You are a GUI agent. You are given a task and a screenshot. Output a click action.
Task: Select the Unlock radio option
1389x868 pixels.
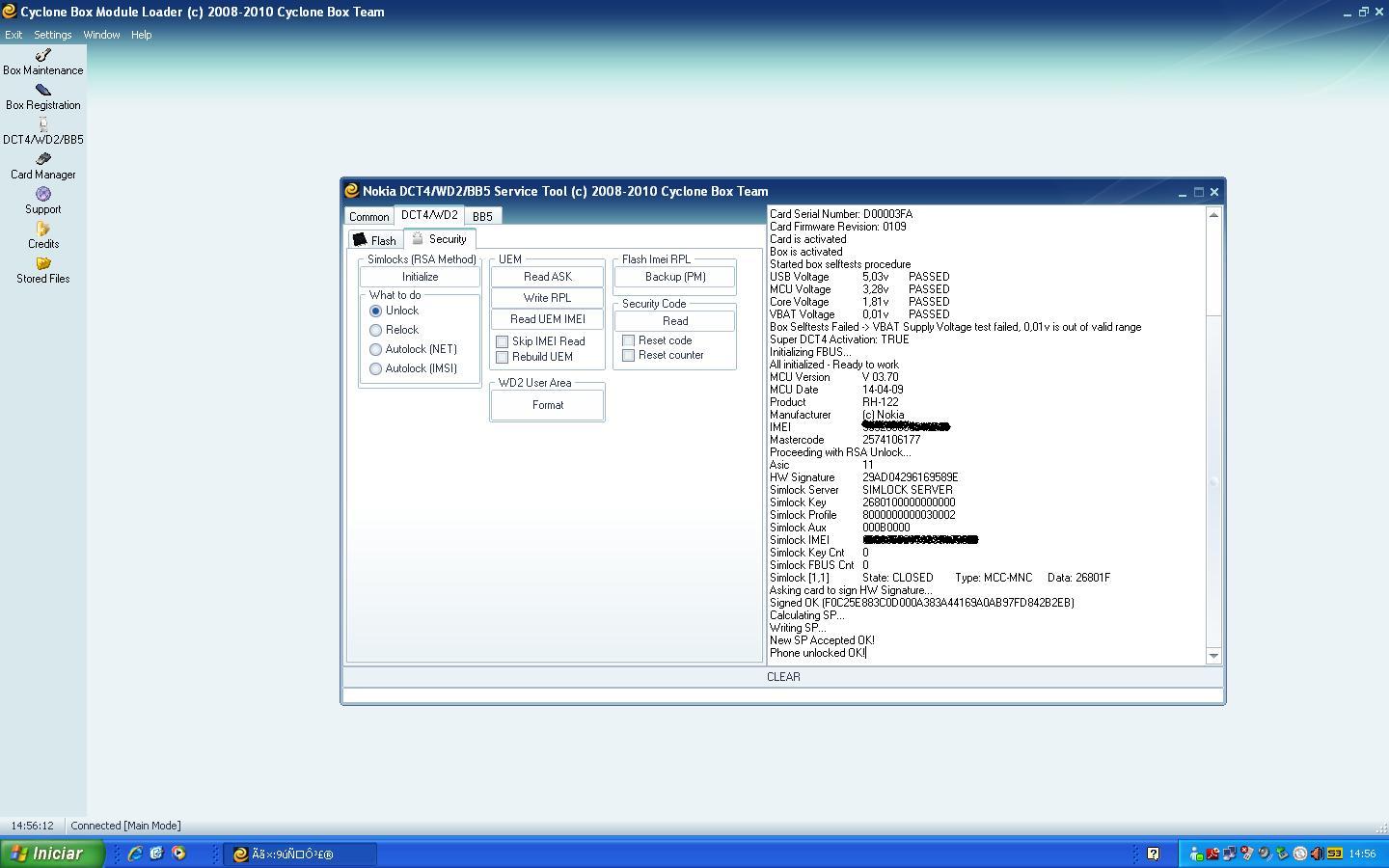coord(375,311)
